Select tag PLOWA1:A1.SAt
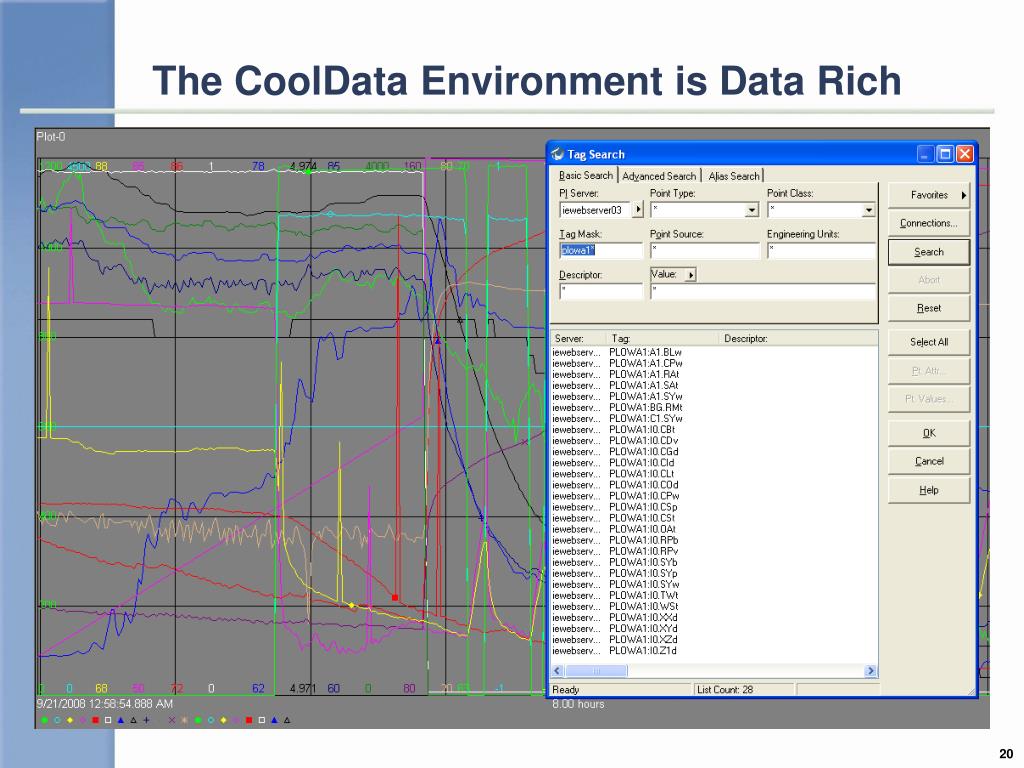1024x768 pixels. tap(644, 386)
